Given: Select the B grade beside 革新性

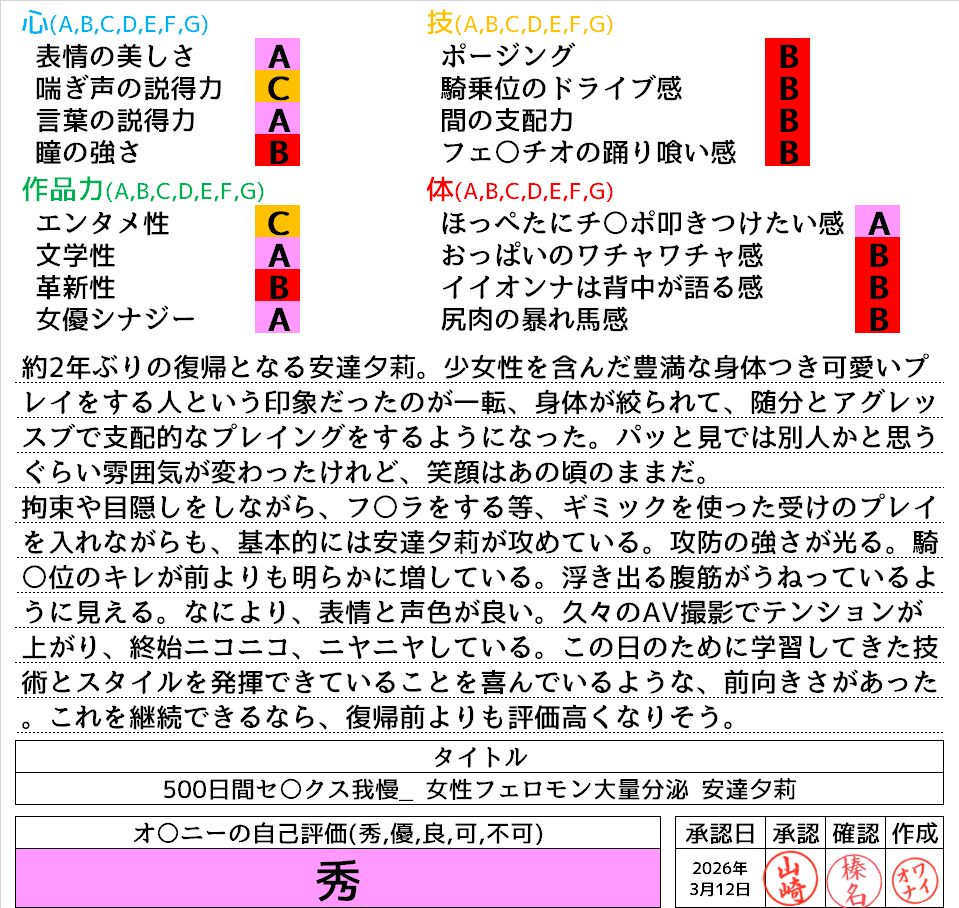Looking at the screenshot, I should [x=279, y=287].
